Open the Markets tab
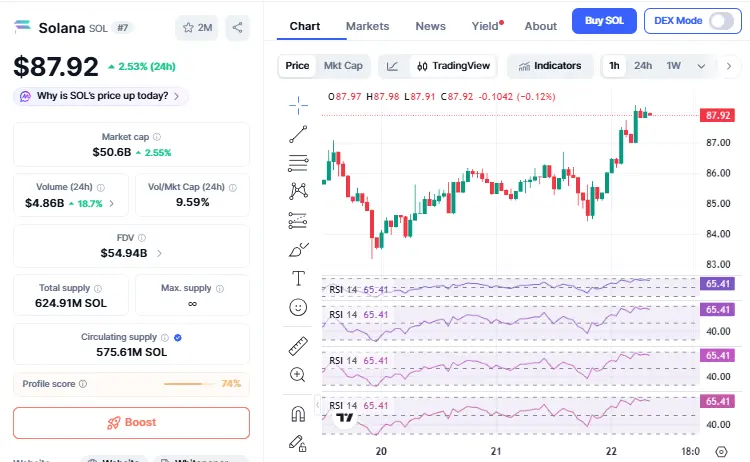Image resolution: width=750 pixels, height=462 pixels. [x=367, y=26]
